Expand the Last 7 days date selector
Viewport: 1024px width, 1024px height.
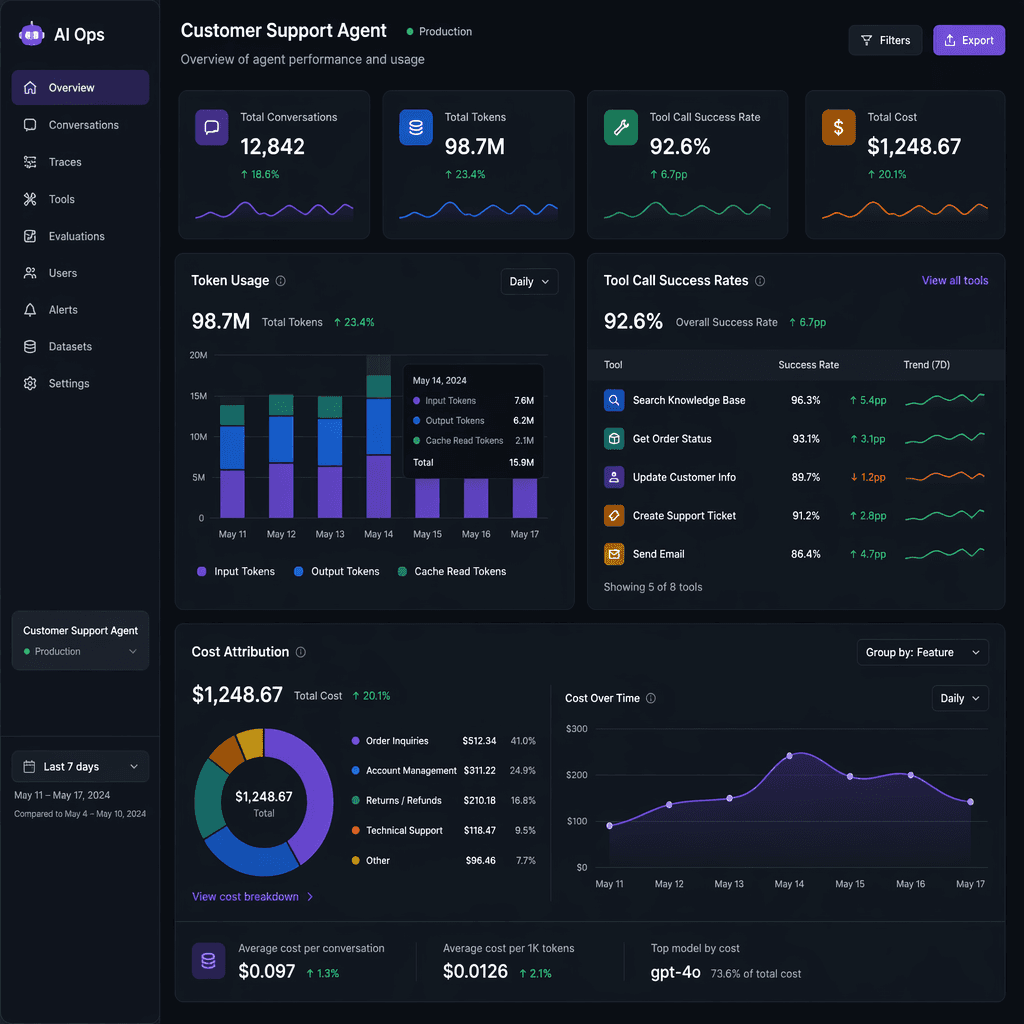click(x=80, y=766)
